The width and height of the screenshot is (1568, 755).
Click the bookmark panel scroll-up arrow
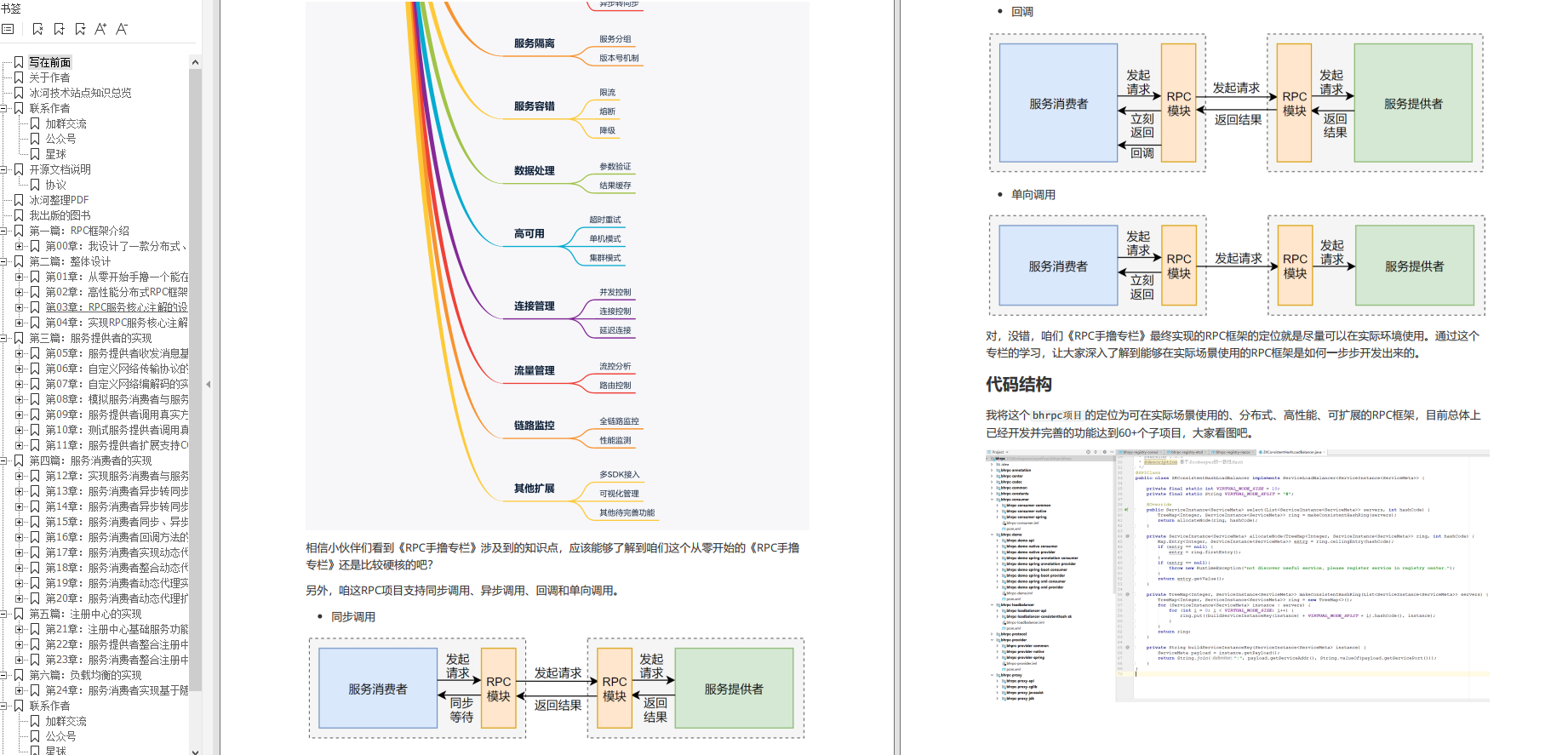195,62
